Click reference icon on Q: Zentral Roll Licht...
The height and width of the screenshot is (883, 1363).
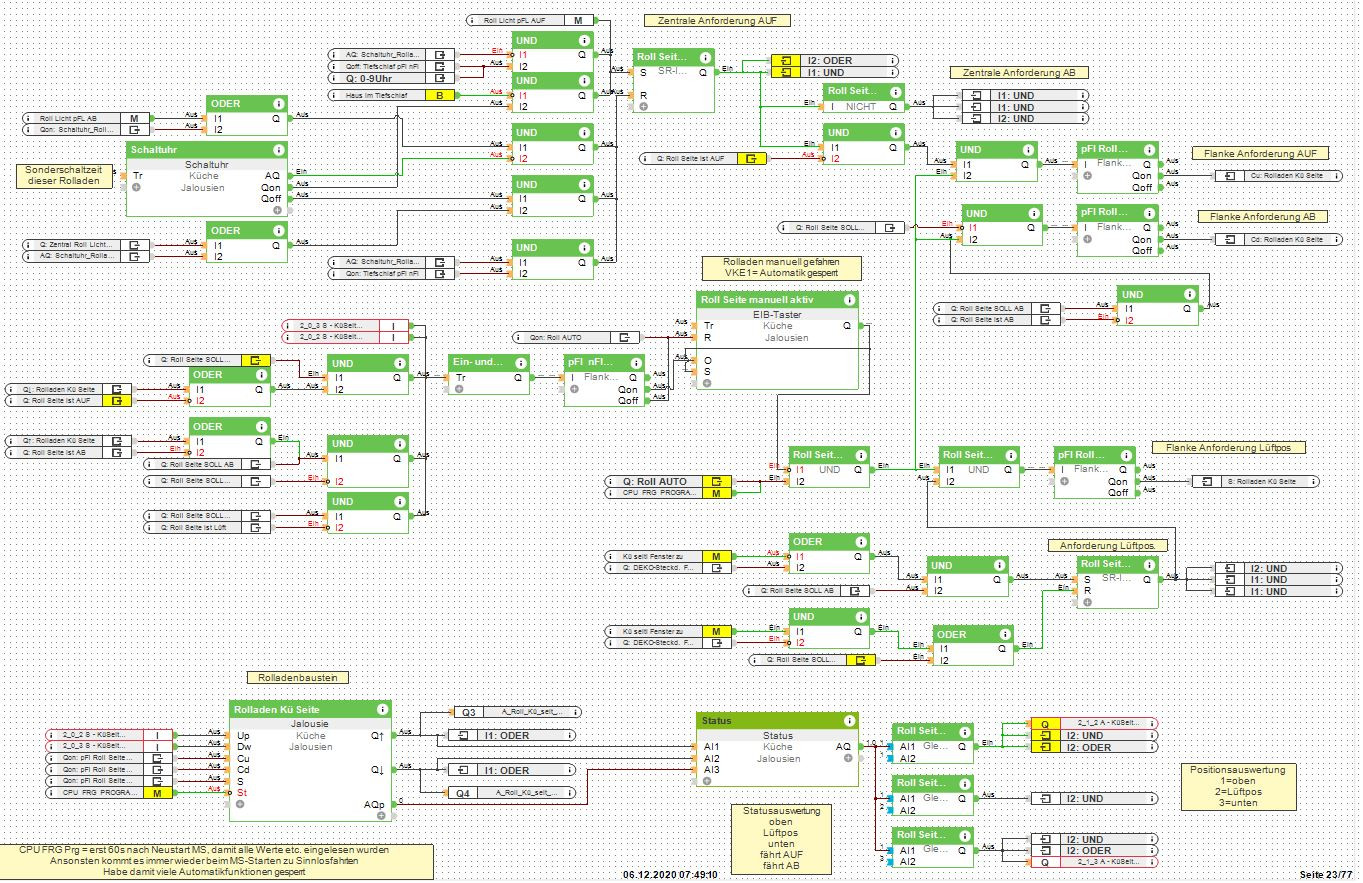pos(135,244)
